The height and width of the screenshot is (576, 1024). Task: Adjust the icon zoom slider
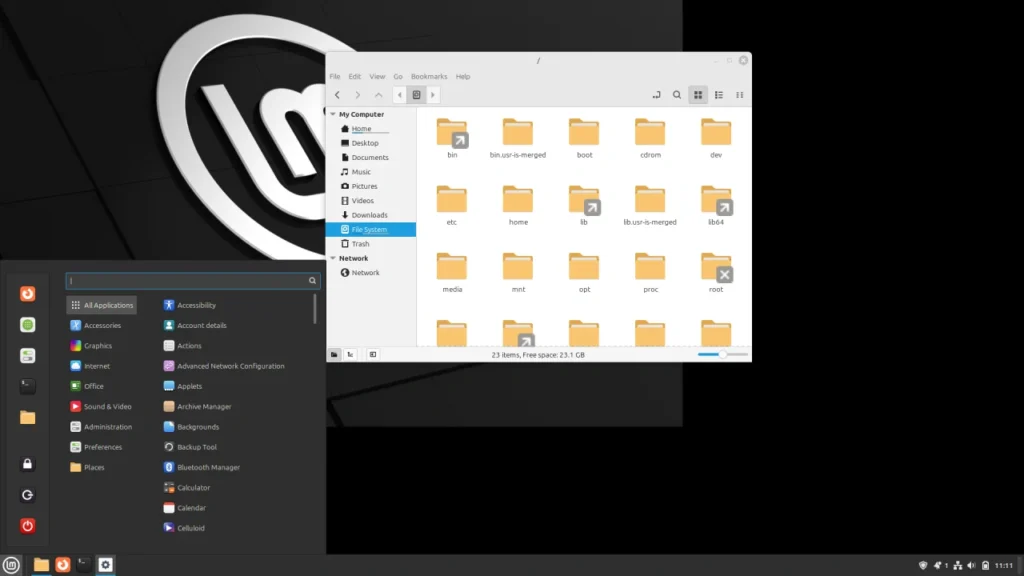tap(722, 354)
